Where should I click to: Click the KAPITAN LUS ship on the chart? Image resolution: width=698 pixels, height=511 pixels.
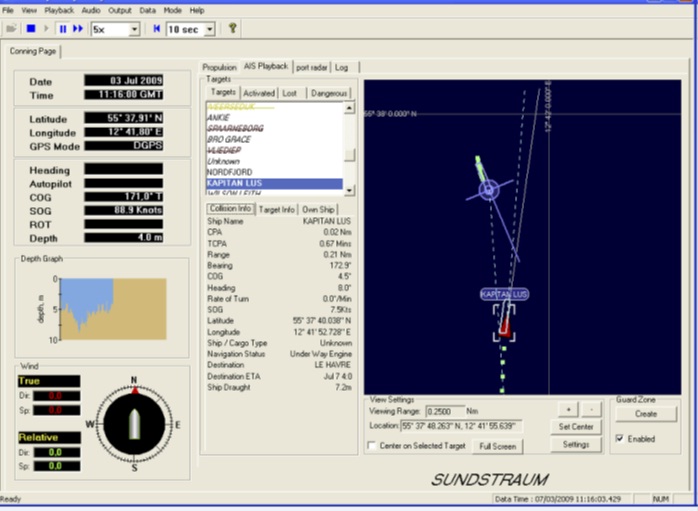505,324
